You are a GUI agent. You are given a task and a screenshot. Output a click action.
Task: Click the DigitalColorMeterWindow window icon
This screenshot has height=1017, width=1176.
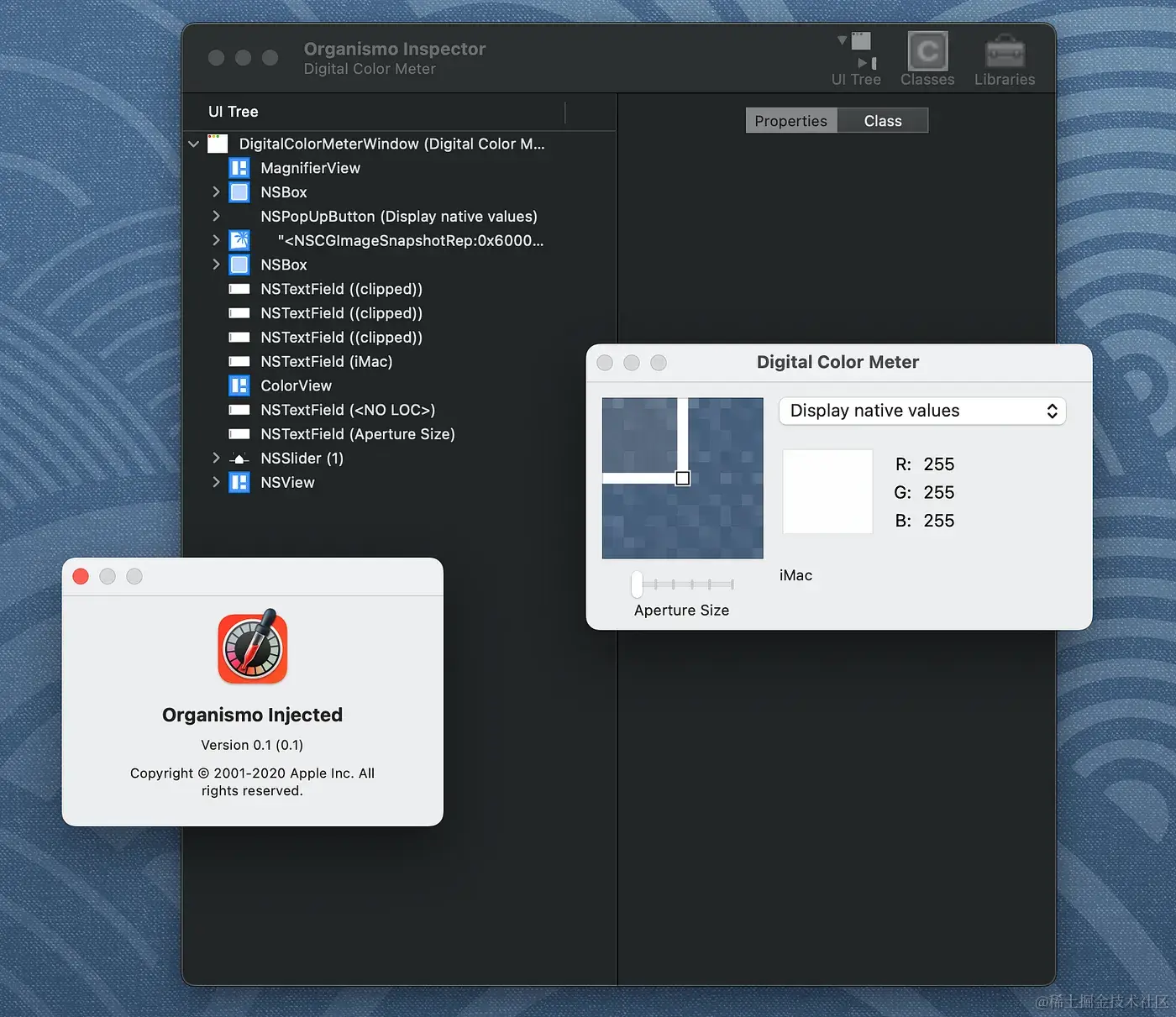pyautogui.click(x=218, y=144)
